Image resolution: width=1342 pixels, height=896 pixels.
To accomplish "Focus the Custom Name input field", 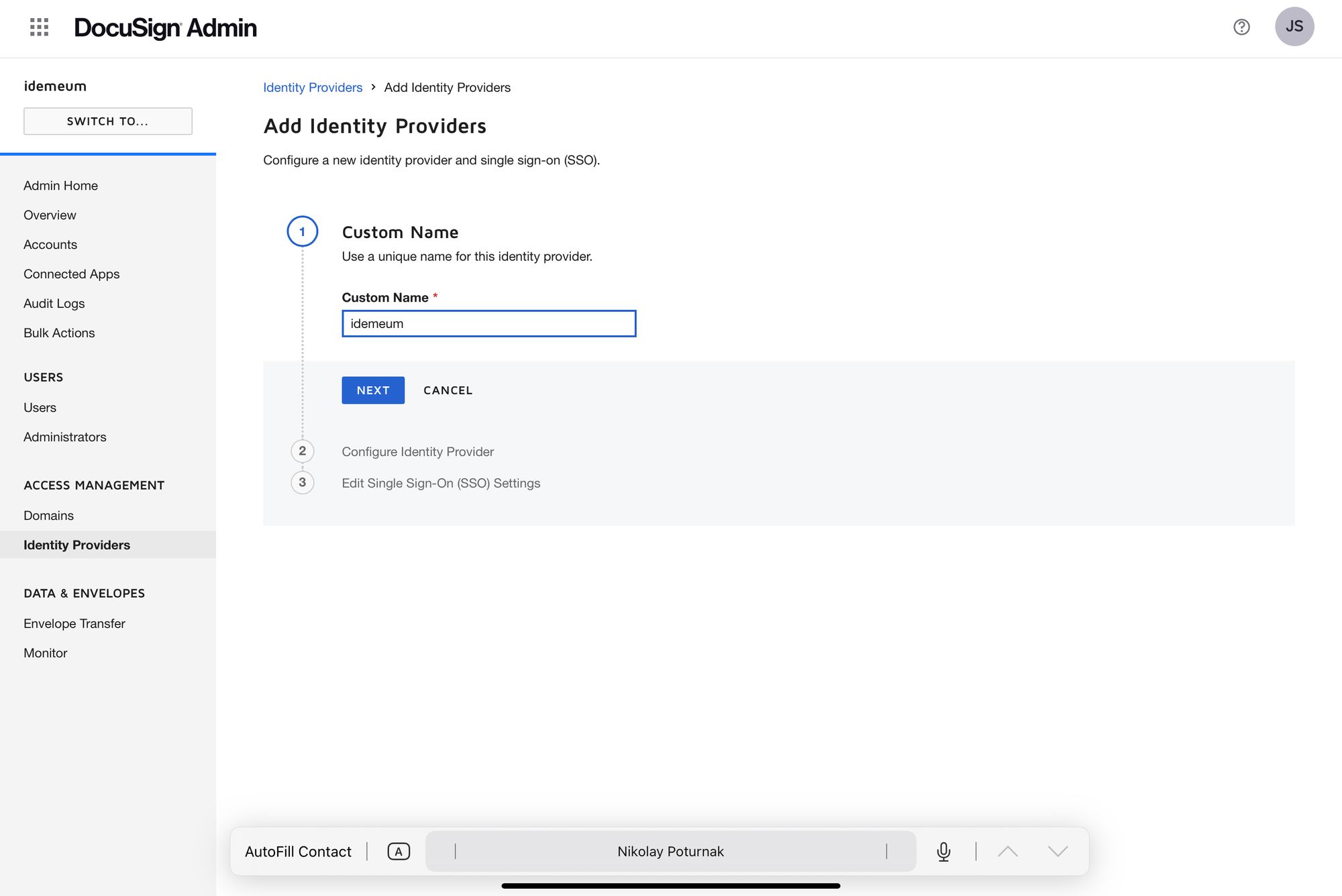I will (x=489, y=323).
